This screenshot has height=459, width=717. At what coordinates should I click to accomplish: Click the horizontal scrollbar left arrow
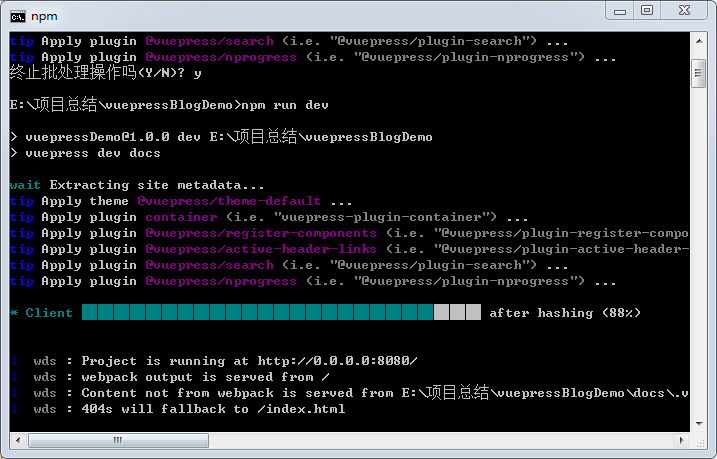18,440
